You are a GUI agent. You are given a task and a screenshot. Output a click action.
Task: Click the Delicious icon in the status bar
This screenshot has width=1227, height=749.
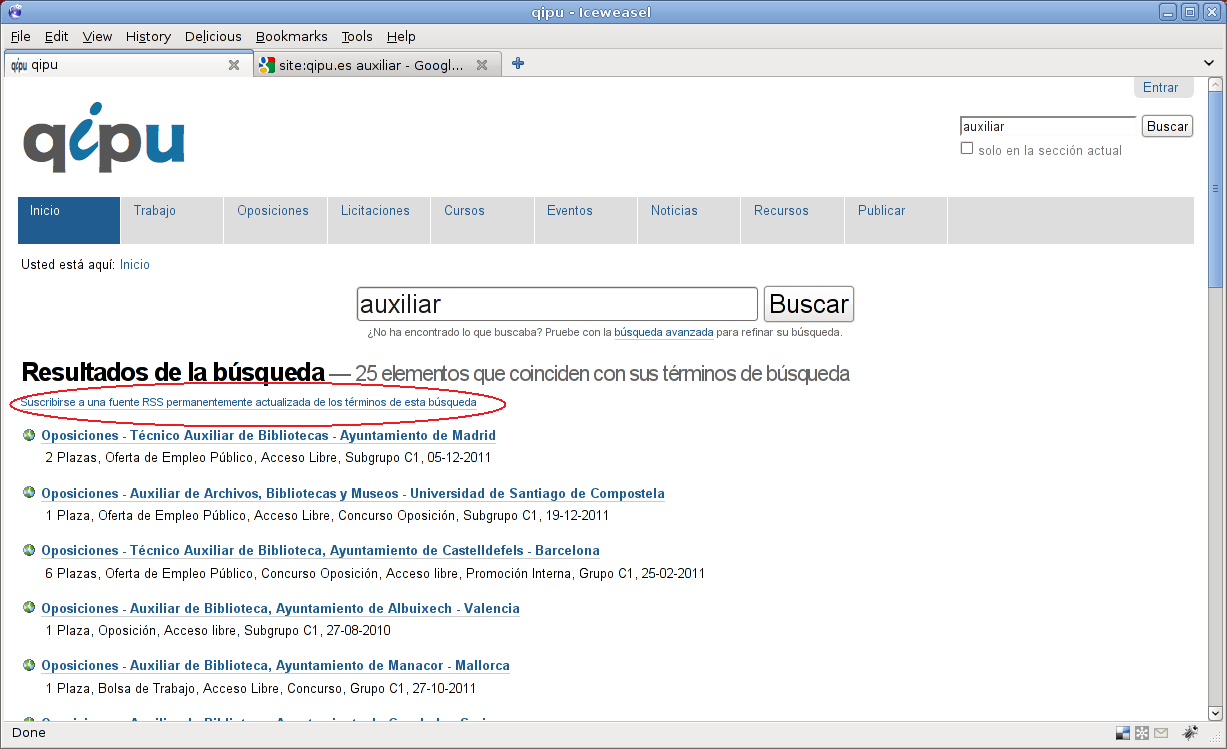point(1123,733)
